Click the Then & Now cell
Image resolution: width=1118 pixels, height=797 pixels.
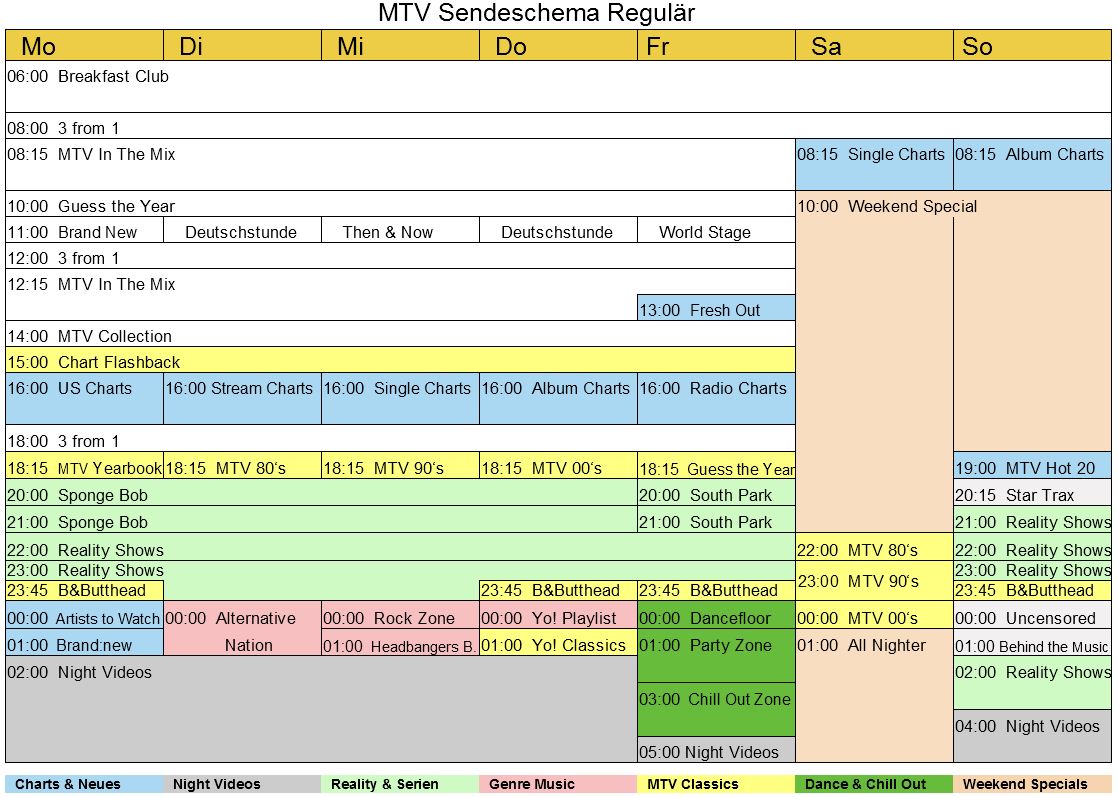tap(401, 230)
